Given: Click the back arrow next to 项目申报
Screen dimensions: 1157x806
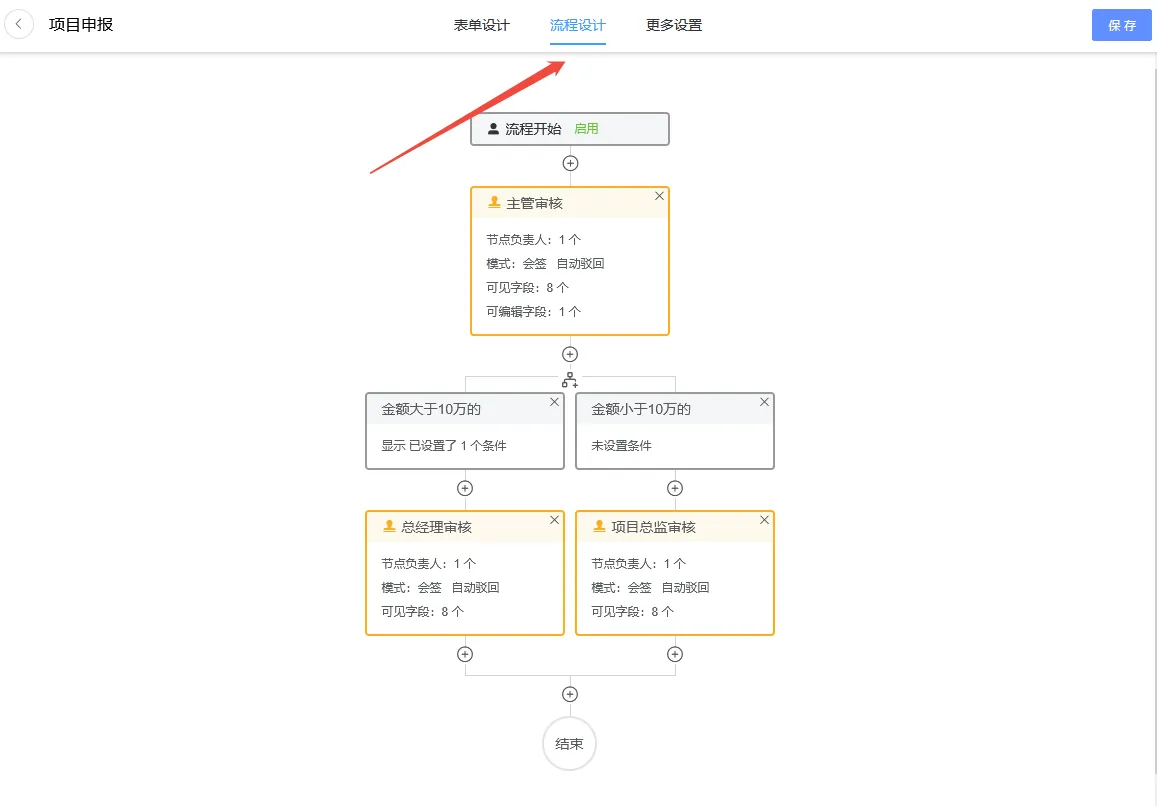Looking at the screenshot, I should pyautogui.click(x=20, y=24).
